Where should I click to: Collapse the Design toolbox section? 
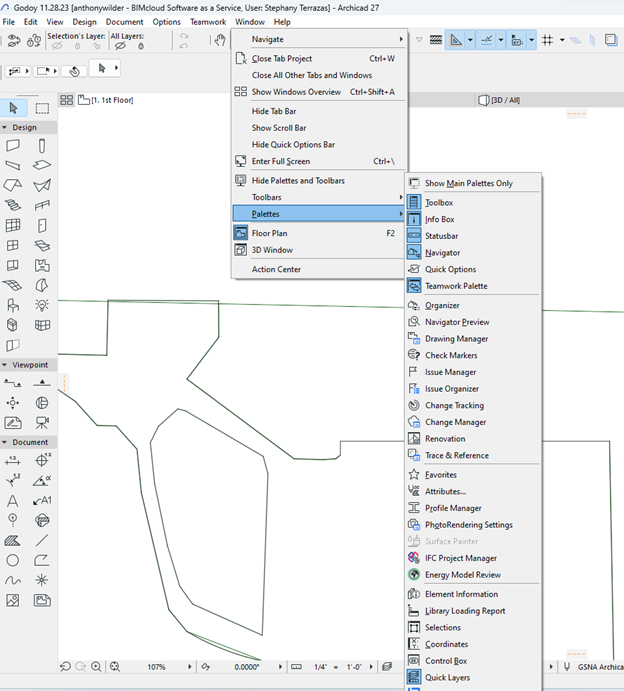[6, 127]
